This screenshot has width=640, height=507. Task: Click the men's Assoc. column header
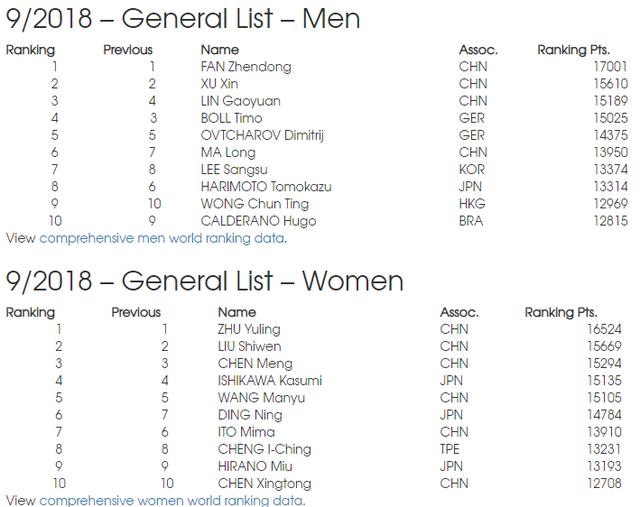pyautogui.click(x=478, y=50)
